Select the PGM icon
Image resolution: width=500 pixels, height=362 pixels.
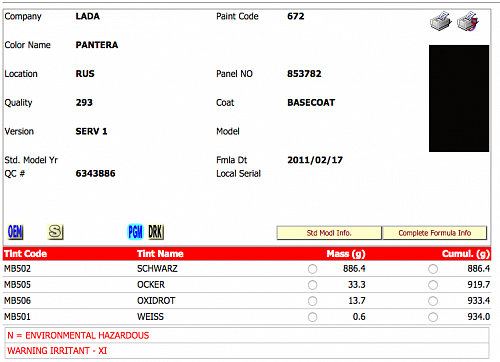pos(135,232)
